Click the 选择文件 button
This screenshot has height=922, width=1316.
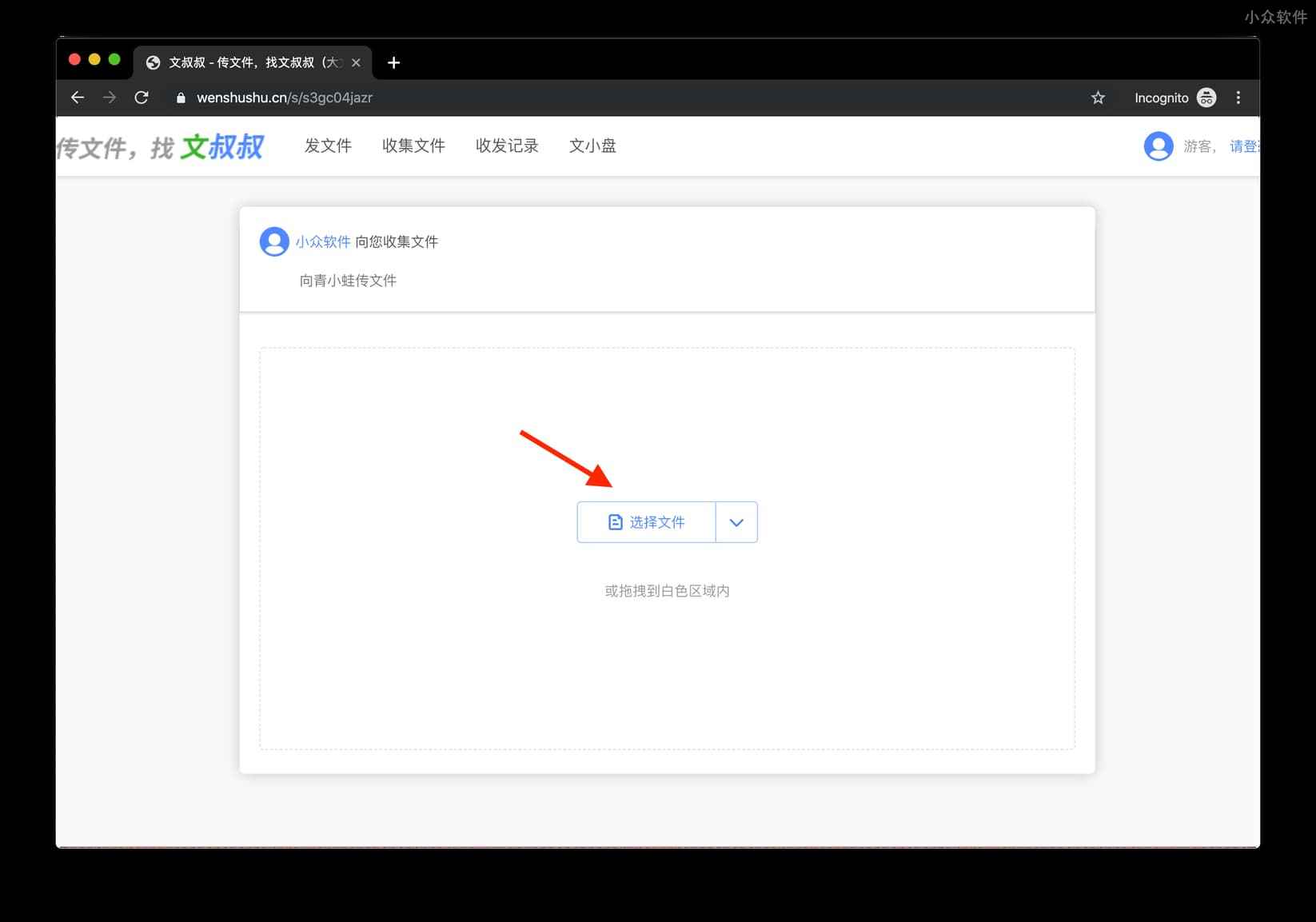(x=646, y=522)
